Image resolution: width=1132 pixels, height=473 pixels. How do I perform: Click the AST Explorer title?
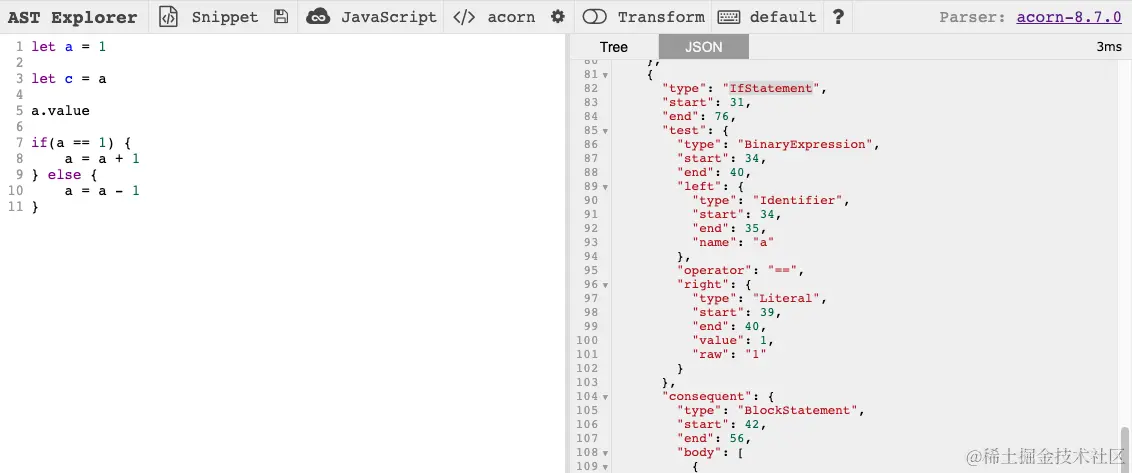click(72, 17)
